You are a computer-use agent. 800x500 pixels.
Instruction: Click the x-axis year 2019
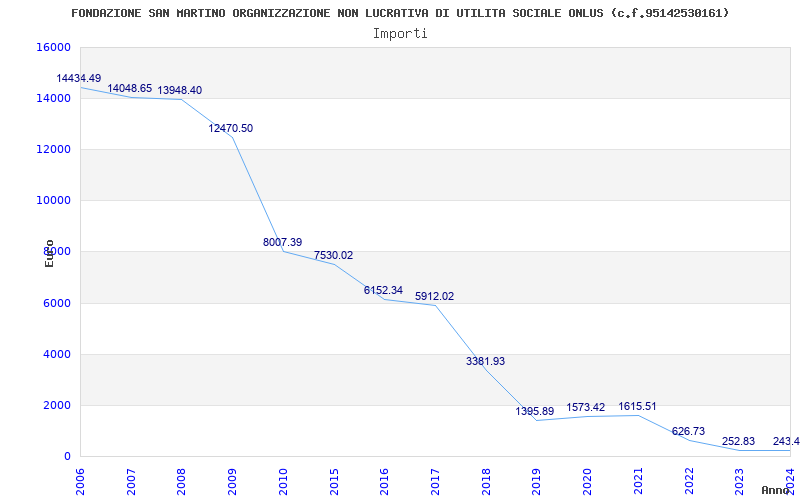[x=537, y=482]
